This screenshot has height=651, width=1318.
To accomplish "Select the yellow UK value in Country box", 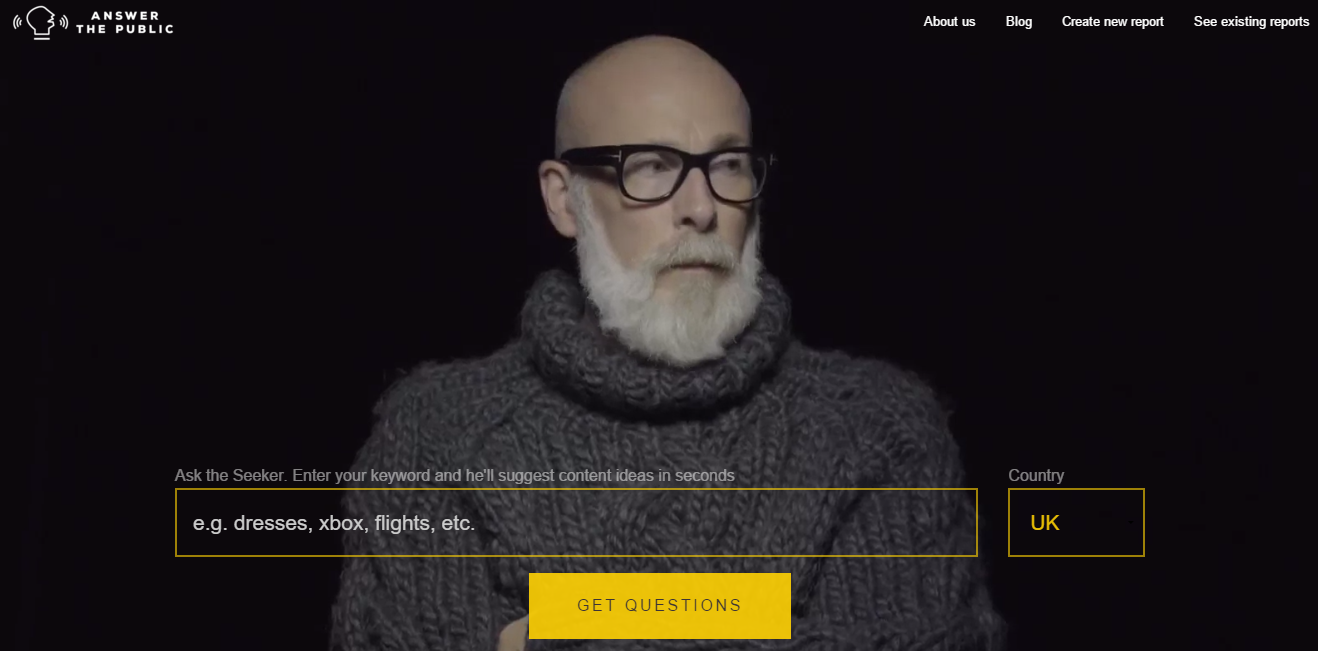I will pos(1045,522).
